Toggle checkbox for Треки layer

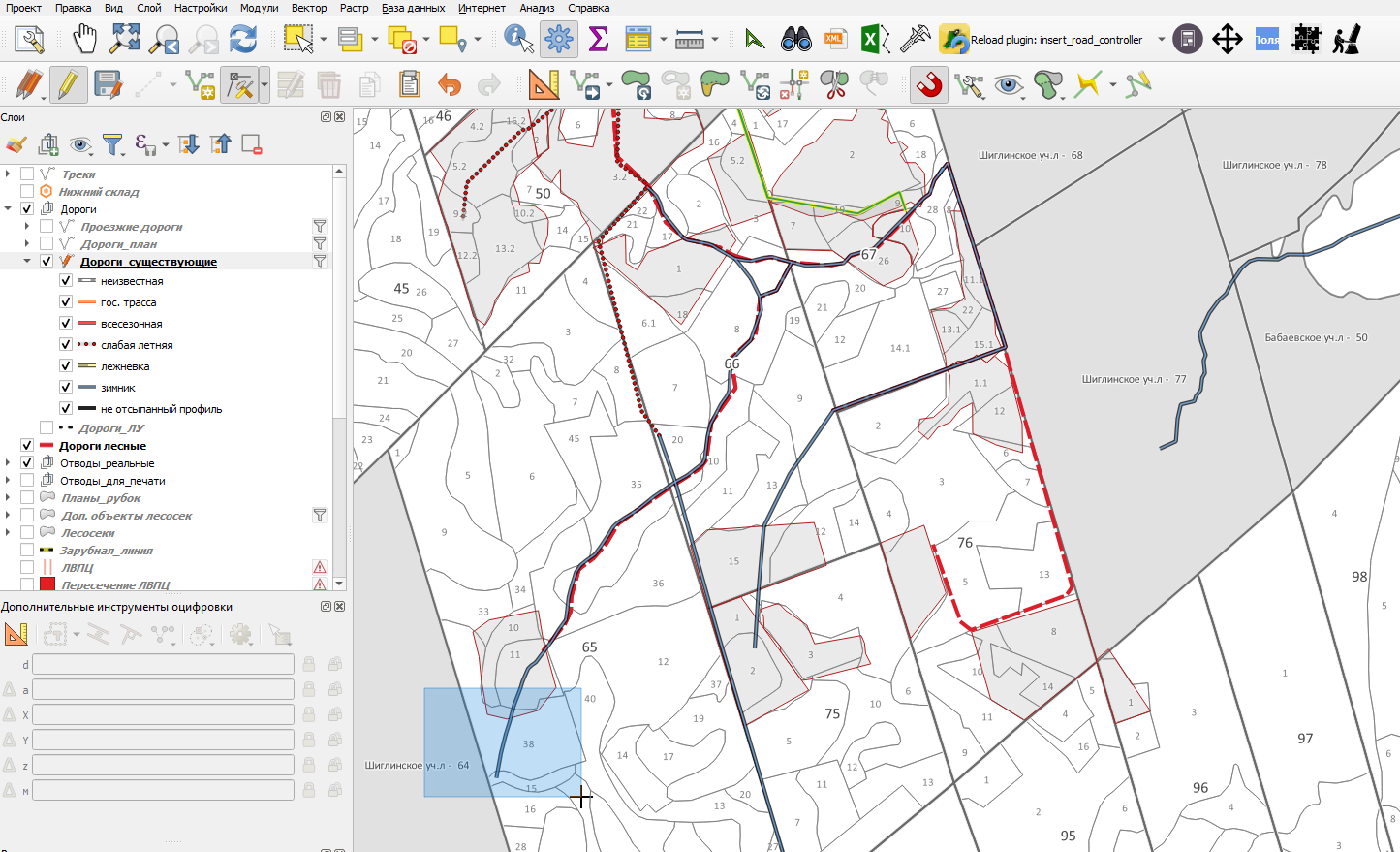tap(27, 174)
